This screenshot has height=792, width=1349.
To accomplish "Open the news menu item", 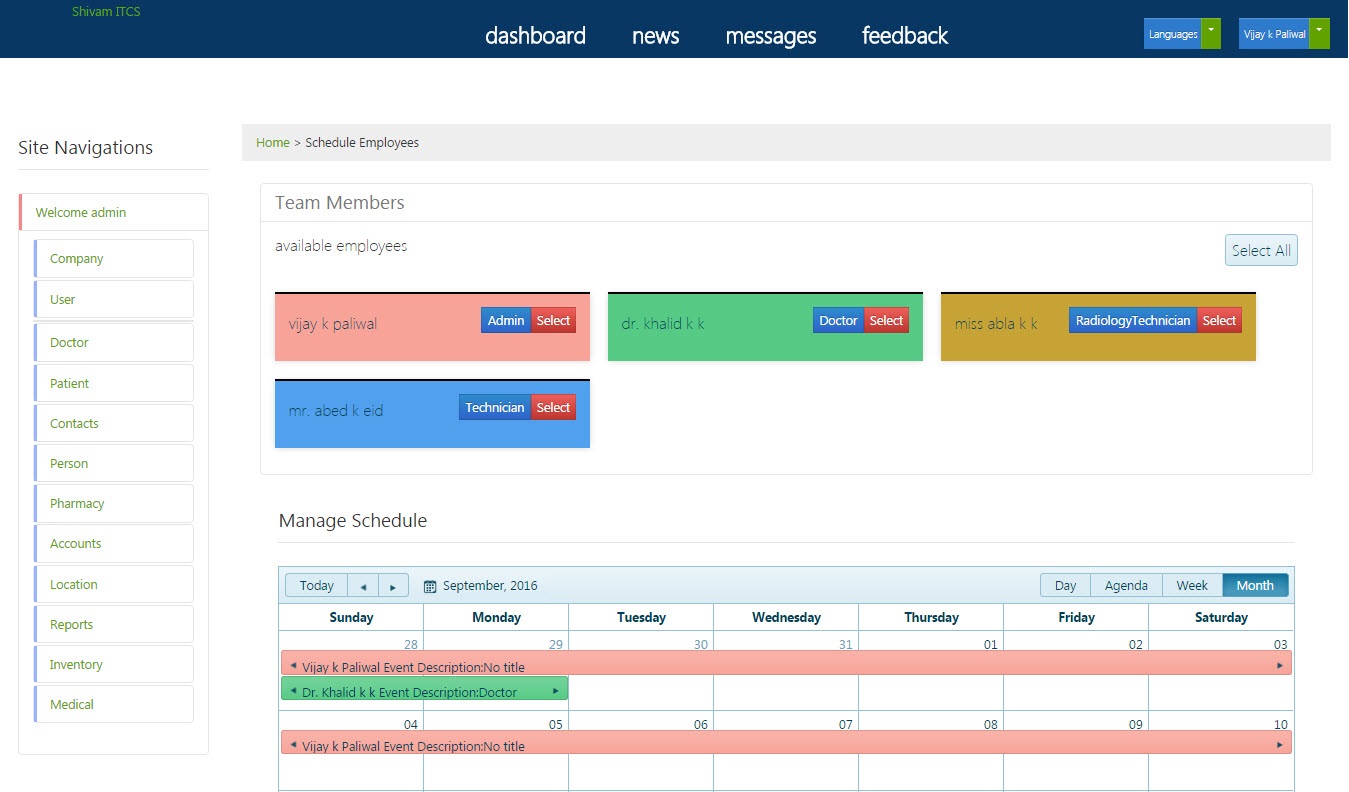I will click(656, 36).
